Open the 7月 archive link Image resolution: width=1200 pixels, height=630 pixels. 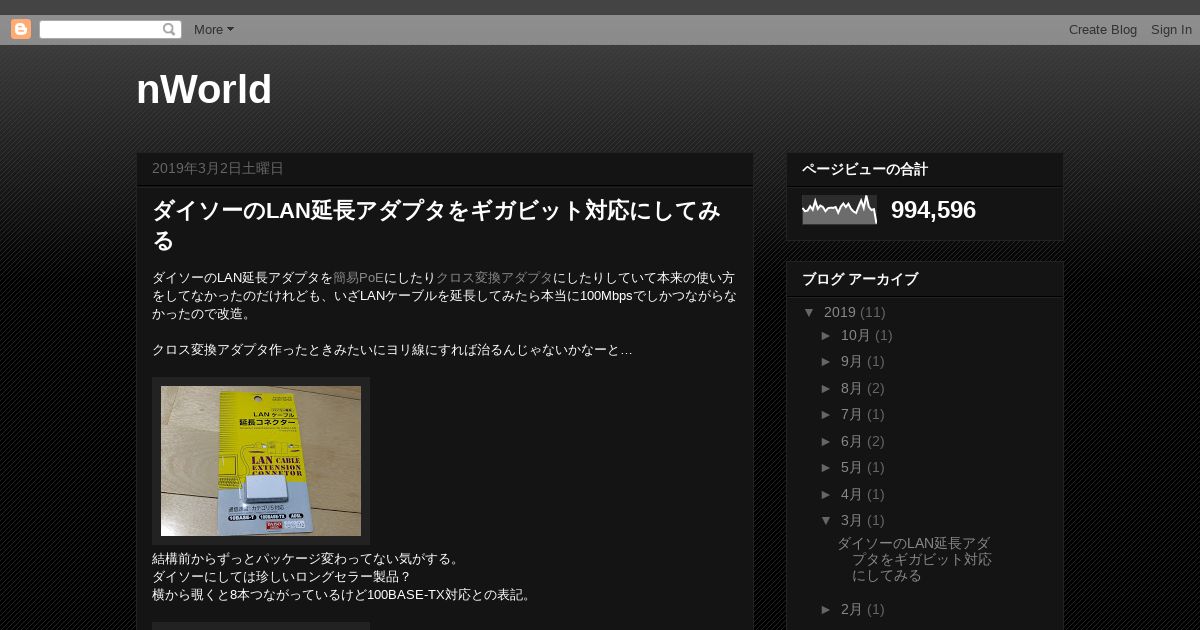(852, 414)
